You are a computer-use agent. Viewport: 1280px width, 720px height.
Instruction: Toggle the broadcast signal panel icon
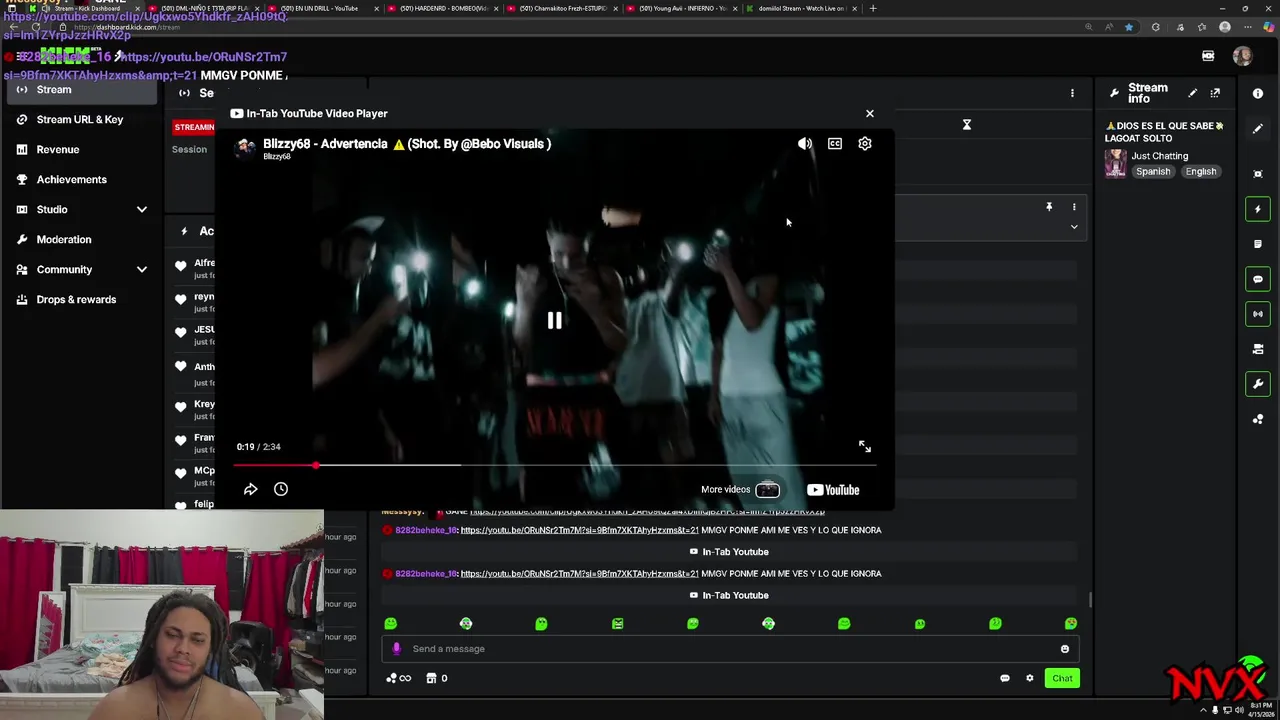(1258, 314)
